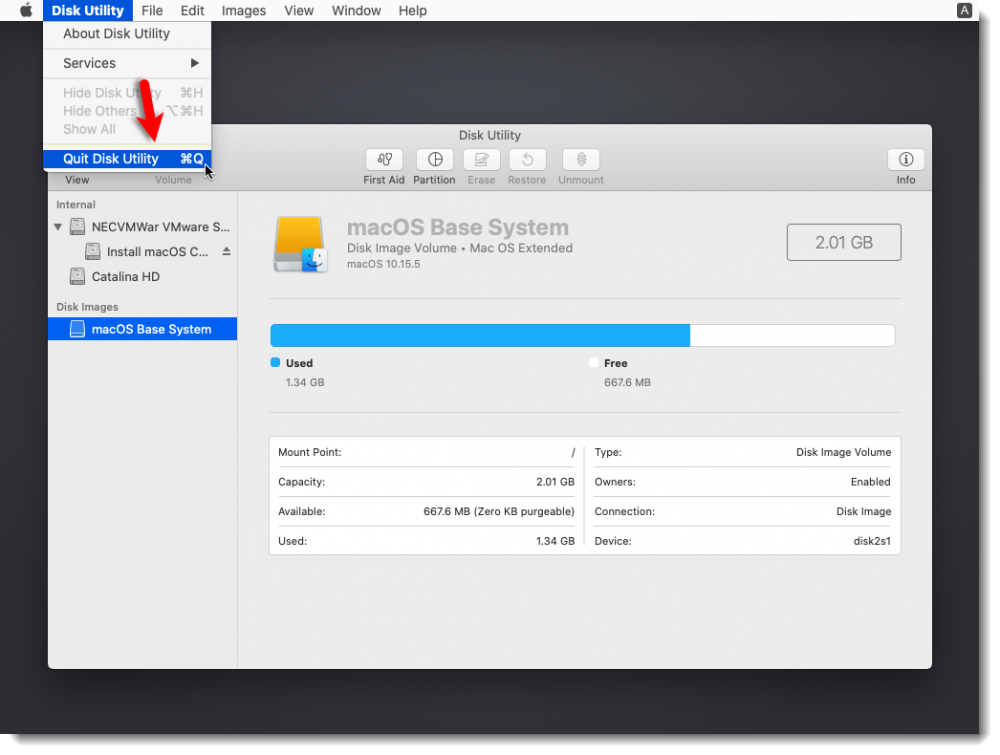
Task: Run First Aid on the selected volume
Action: (x=384, y=160)
